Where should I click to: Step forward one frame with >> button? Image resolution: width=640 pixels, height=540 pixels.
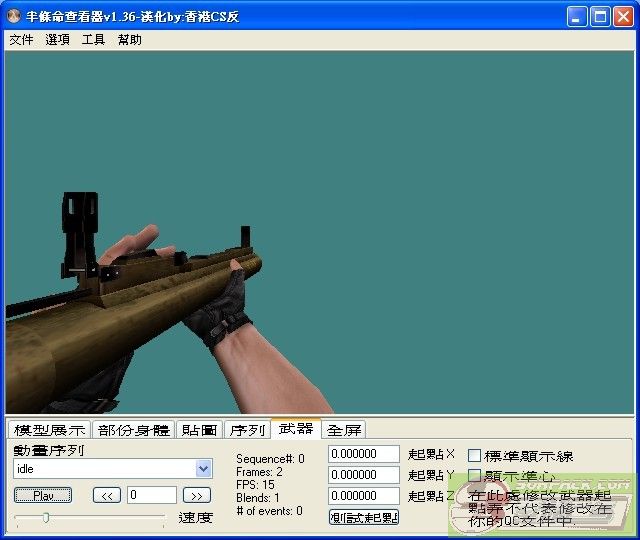(197, 496)
